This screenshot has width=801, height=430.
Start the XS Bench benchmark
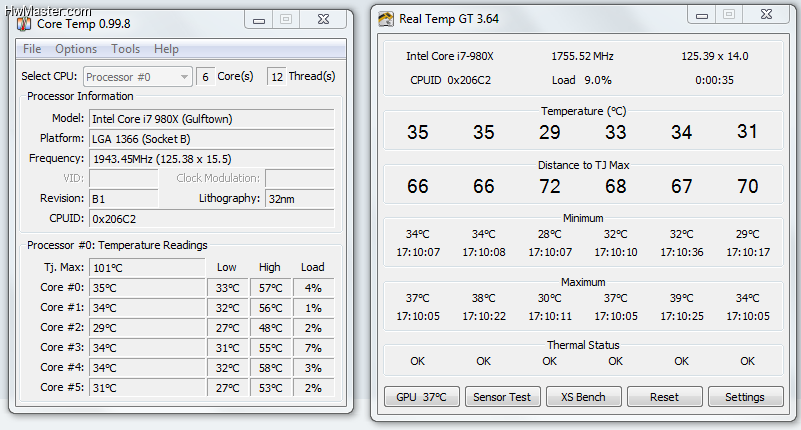coord(583,397)
